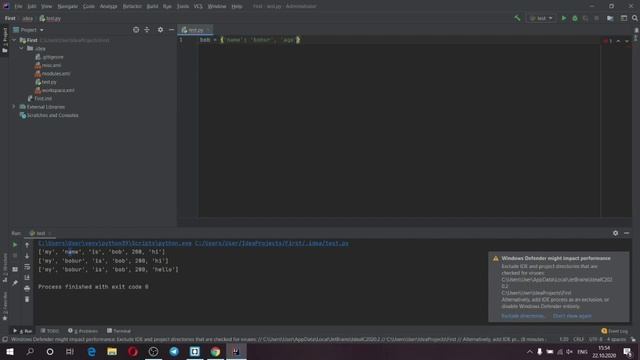Image resolution: width=640 pixels, height=360 pixels.
Task: Select .gitignore in the project tree
Action: (49, 57)
